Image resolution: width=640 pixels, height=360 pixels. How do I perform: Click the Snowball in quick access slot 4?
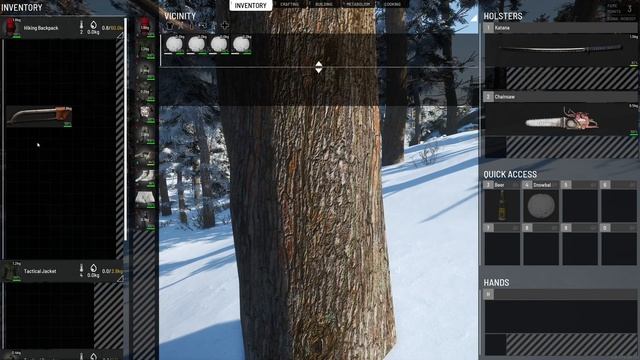pos(541,205)
